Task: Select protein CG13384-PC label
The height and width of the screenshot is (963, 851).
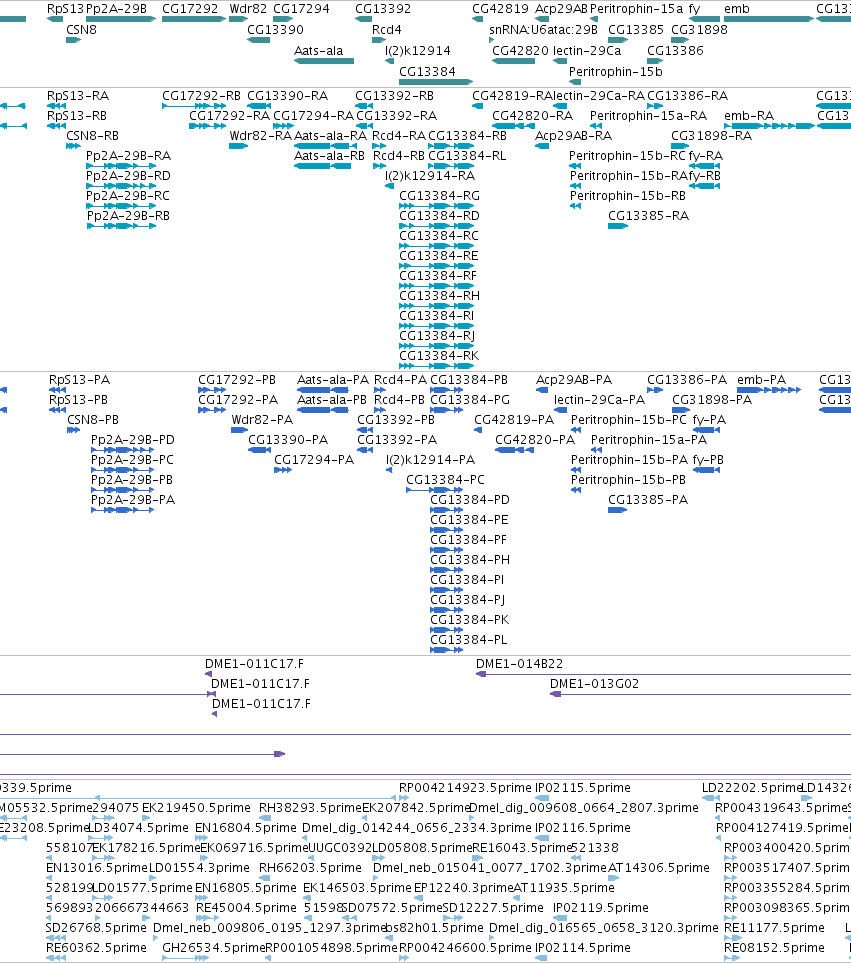Action: 445,480
